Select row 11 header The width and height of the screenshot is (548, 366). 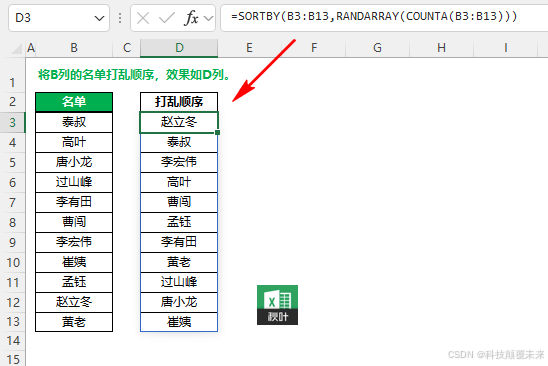(13, 282)
